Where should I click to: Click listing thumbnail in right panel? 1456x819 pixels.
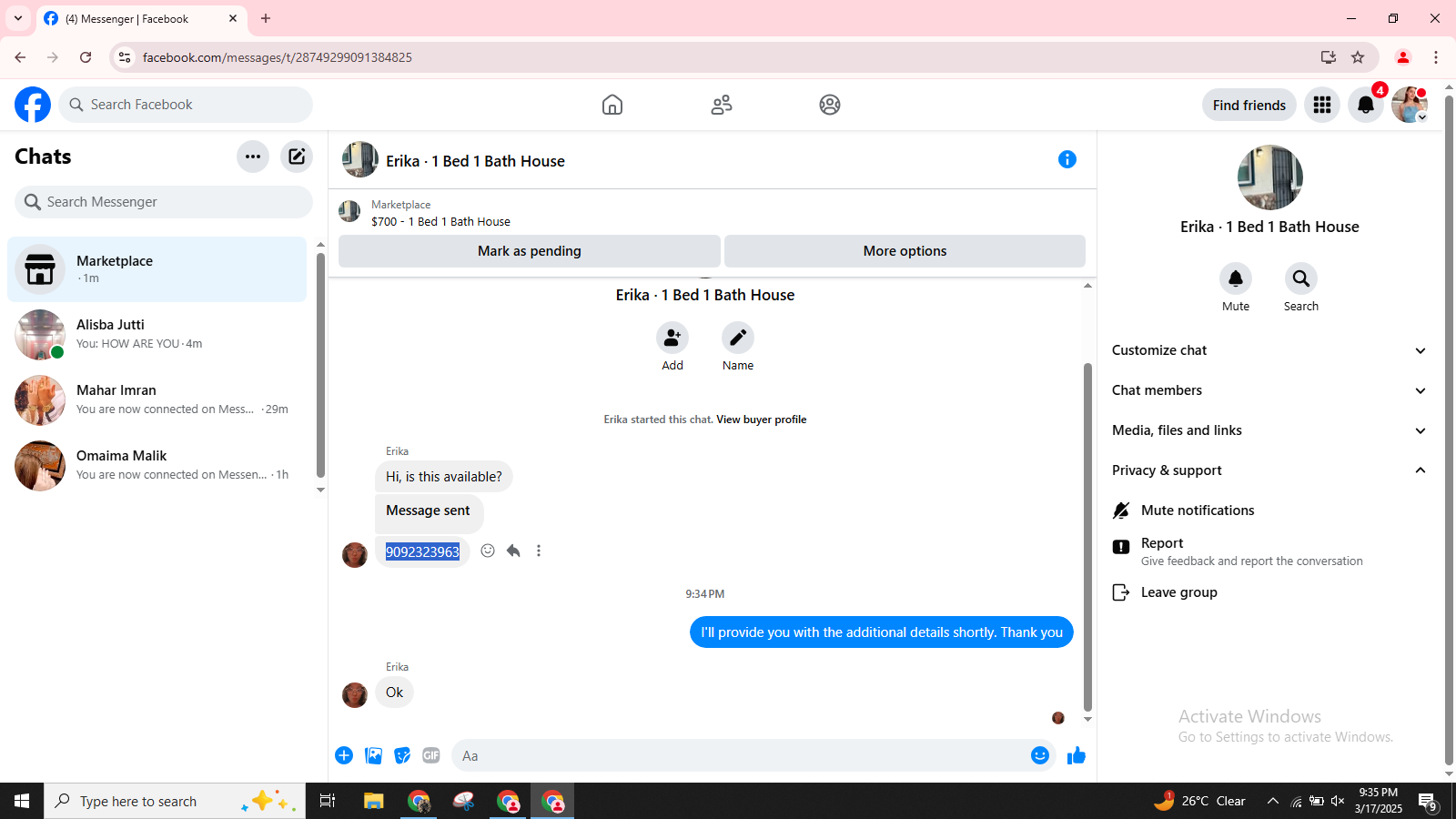(1270, 177)
